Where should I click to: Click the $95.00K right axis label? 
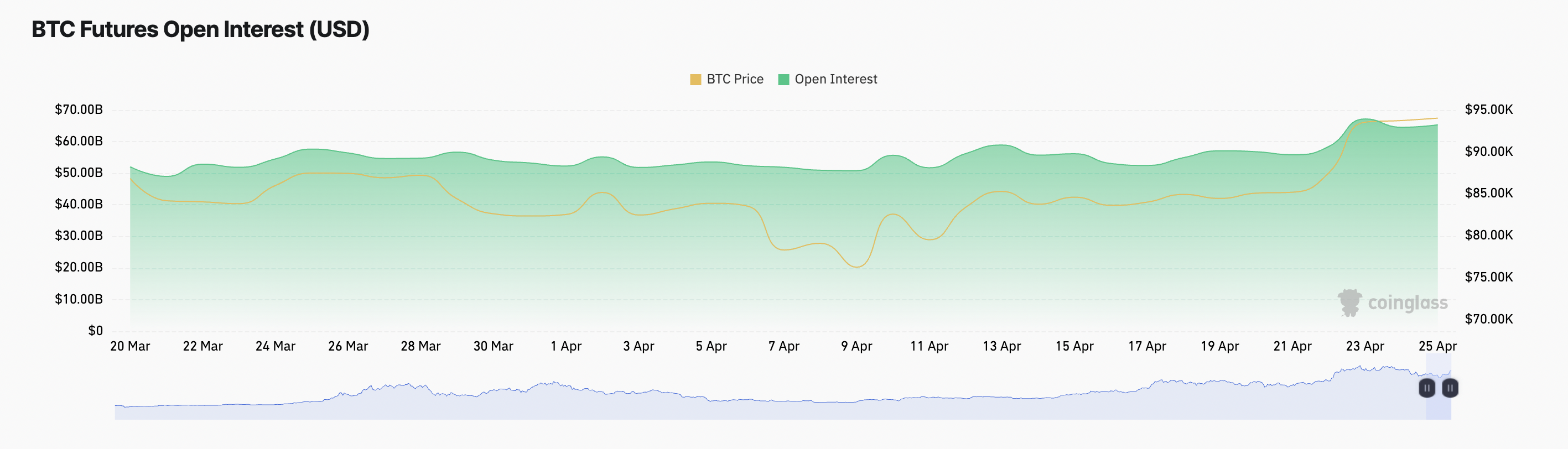click(x=1488, y=109)
